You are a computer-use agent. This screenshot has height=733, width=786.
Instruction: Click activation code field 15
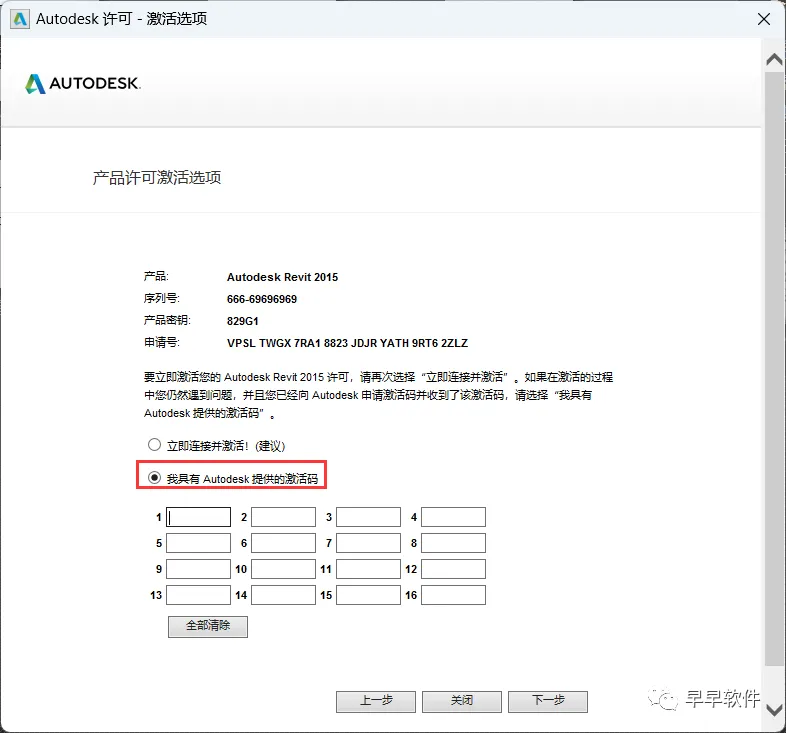pyautogui.click(x=368, y=595)
